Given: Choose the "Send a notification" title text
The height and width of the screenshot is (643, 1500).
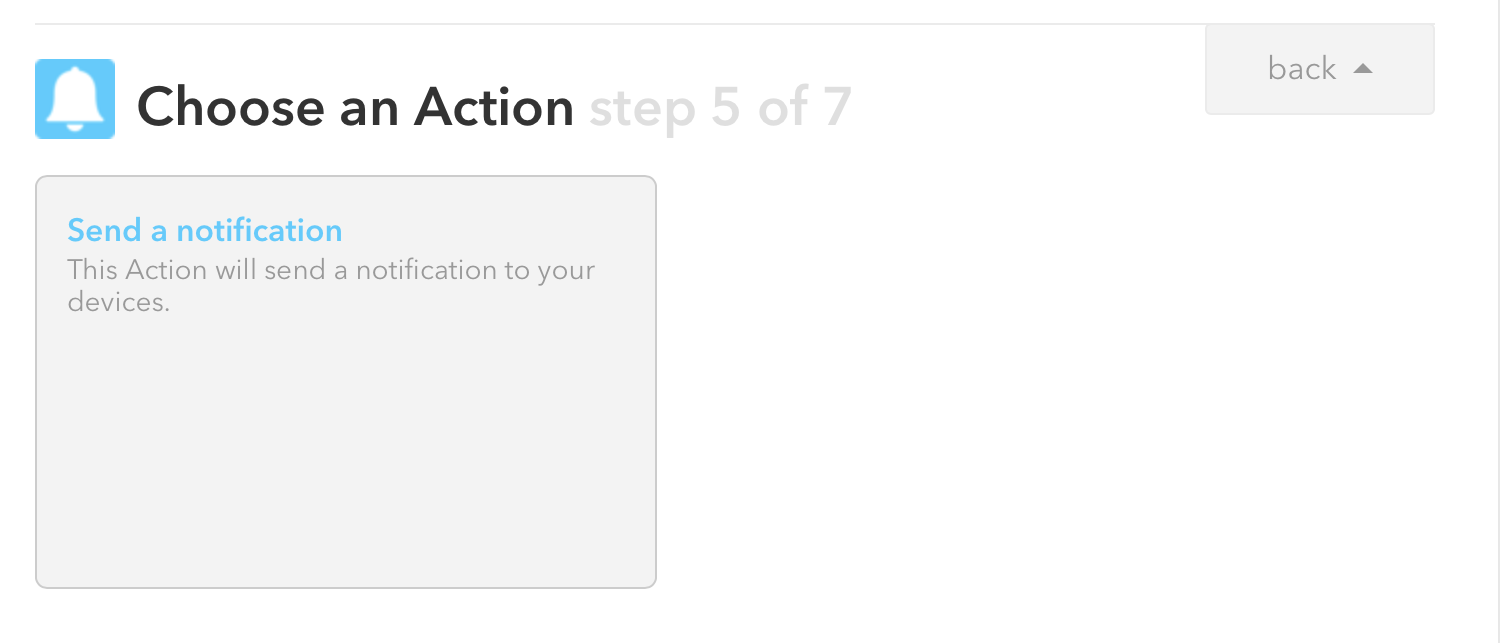Looking at the screenshot, I should point(205,231).
